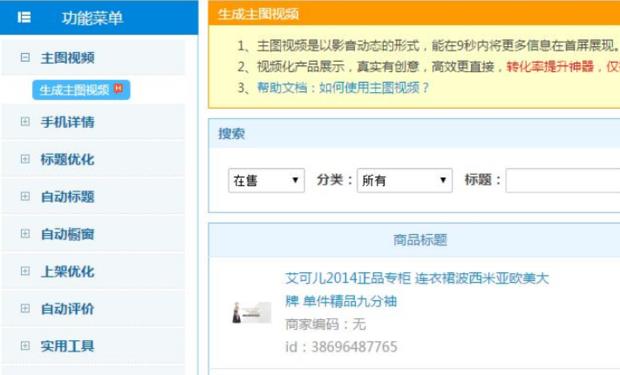The width and height of the screenshot is (620, 375).
Task: Open the 在售 status dropdown
Action: coord(266,180)
